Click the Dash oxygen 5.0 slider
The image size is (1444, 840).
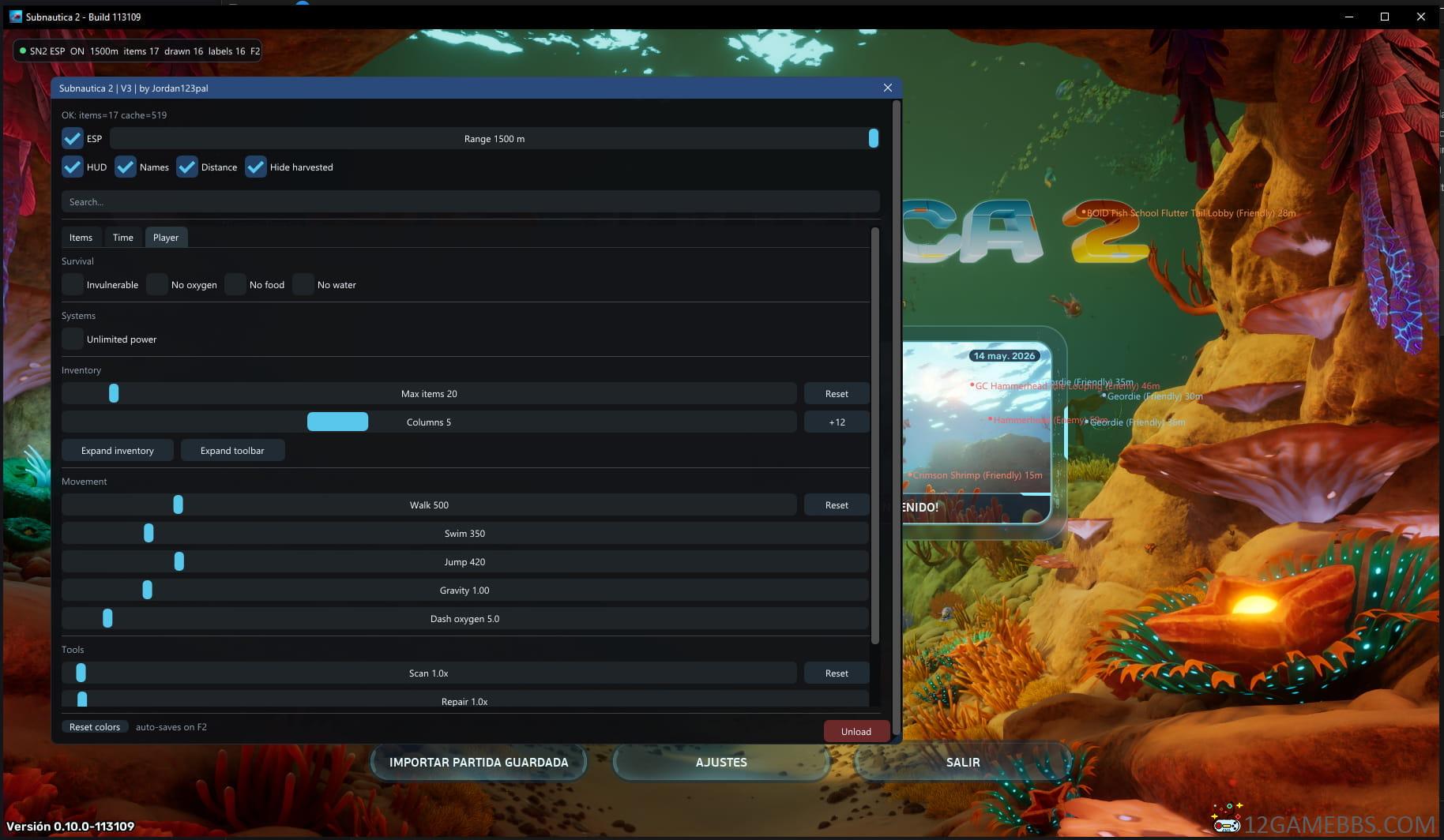(465, 619)
